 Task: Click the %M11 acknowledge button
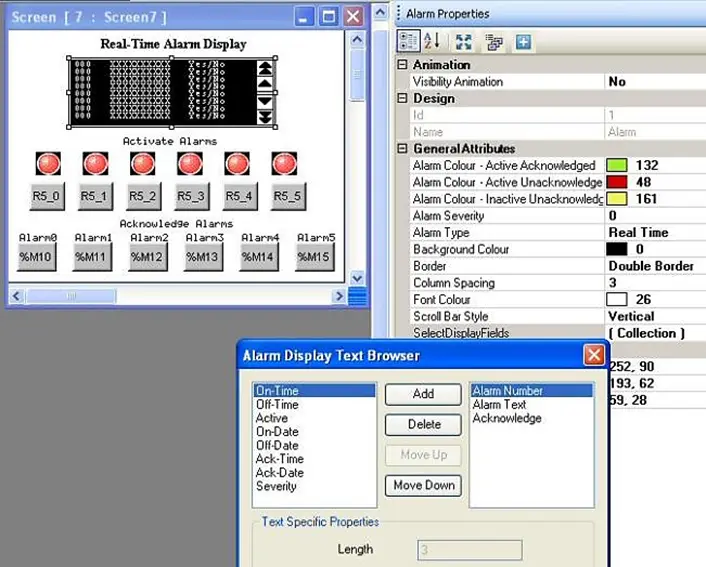pyautogui.click(x=92, y=257)
